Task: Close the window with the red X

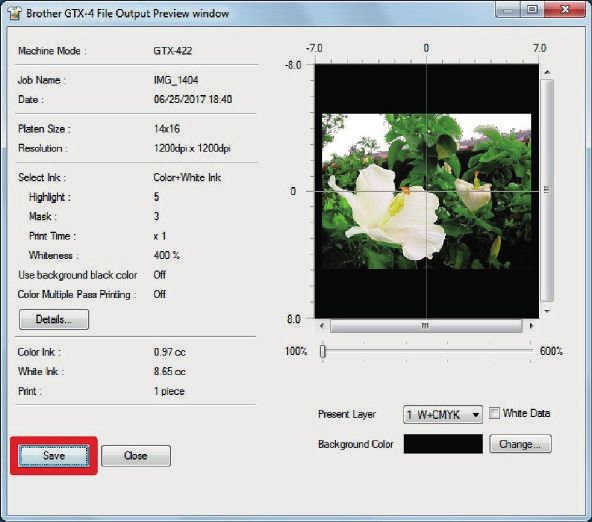Action: point(565,10)
